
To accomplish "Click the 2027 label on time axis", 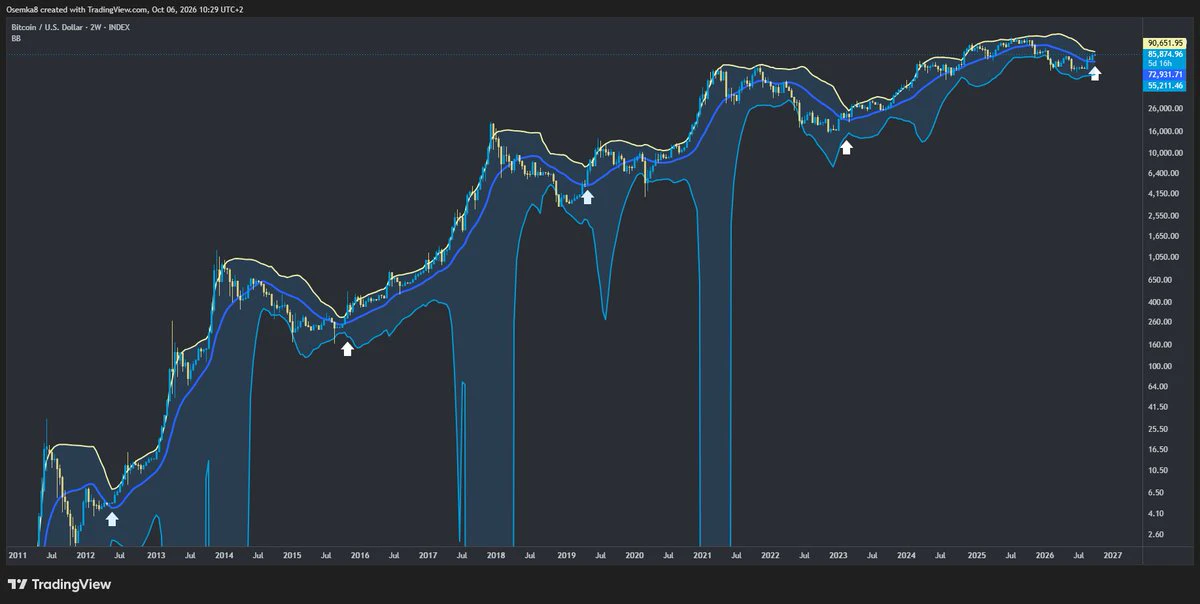I will (x=1113, y=554).
